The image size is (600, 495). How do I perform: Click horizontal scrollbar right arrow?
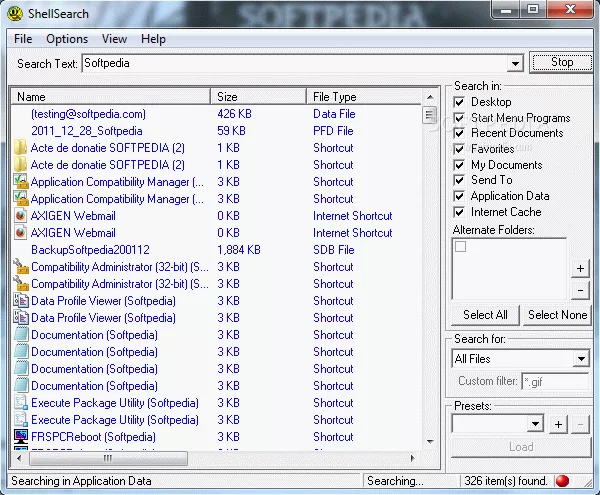412,458
